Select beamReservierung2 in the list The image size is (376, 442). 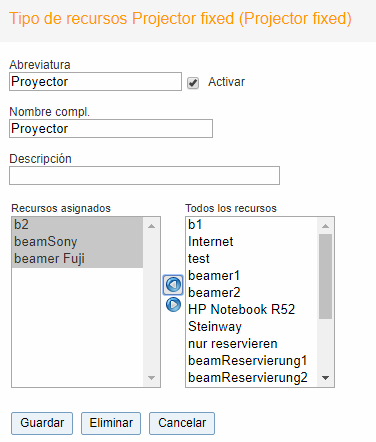click(x=252, y=378)
